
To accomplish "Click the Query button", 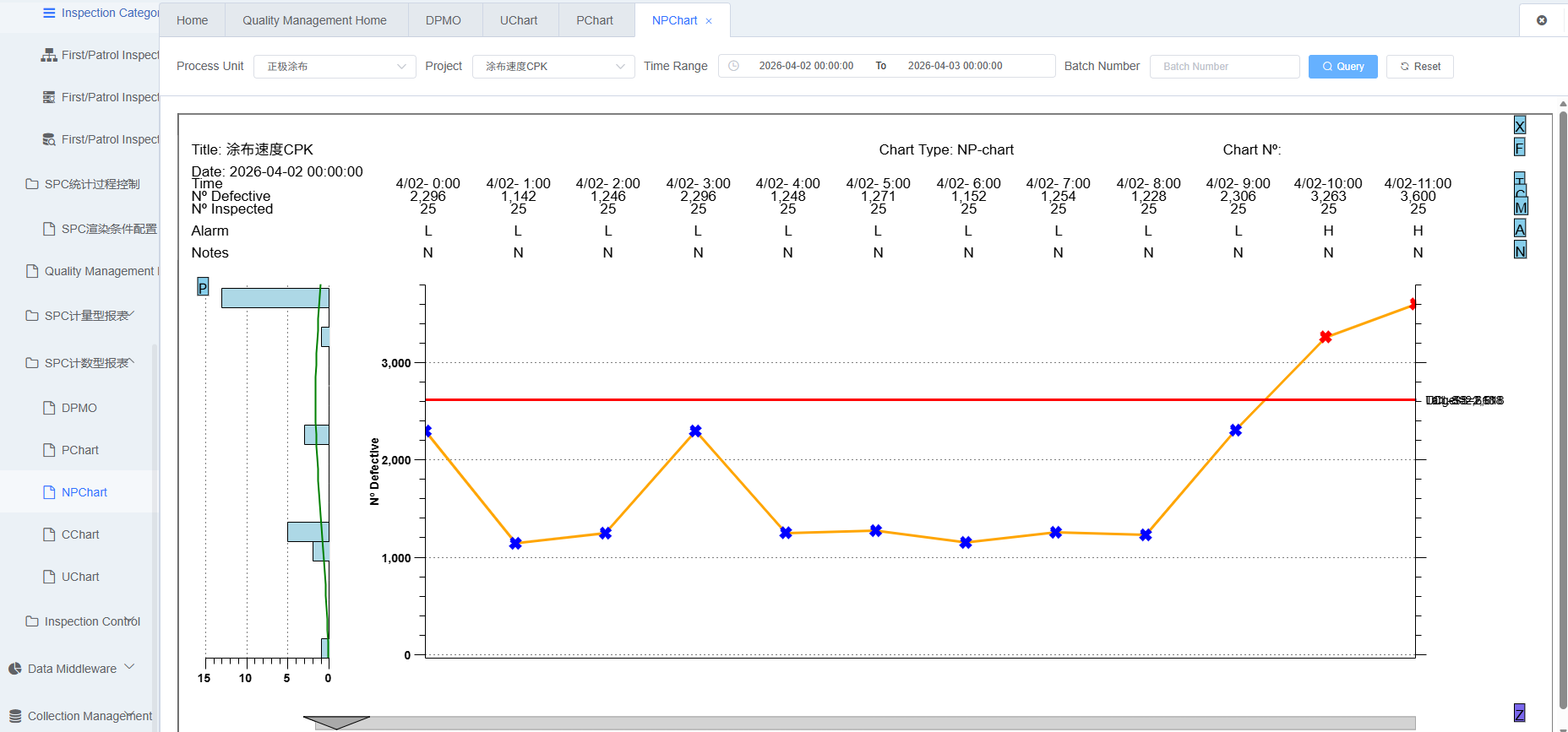I will tap(1342, 67).
